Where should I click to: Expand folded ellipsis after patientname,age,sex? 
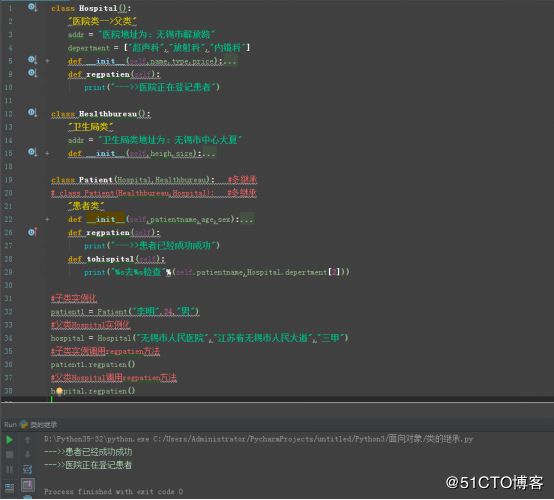click(247, 219)
